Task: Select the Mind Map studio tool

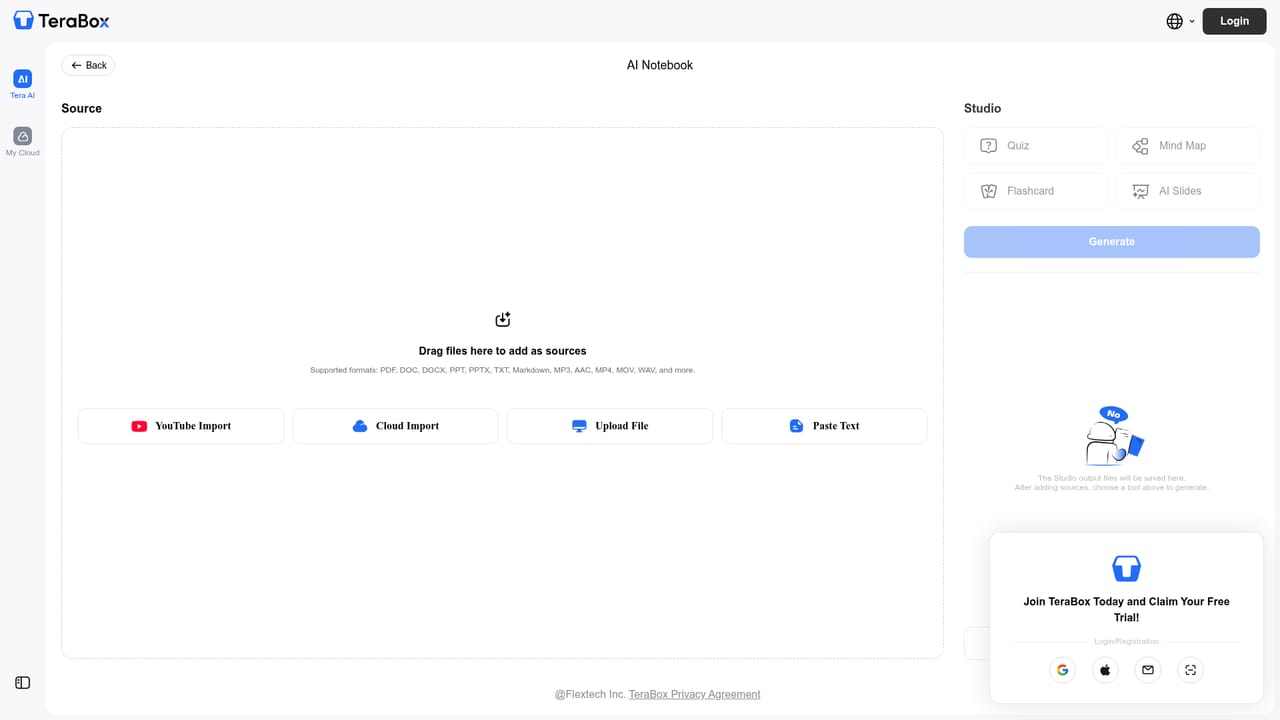Action: (1188, 146)
